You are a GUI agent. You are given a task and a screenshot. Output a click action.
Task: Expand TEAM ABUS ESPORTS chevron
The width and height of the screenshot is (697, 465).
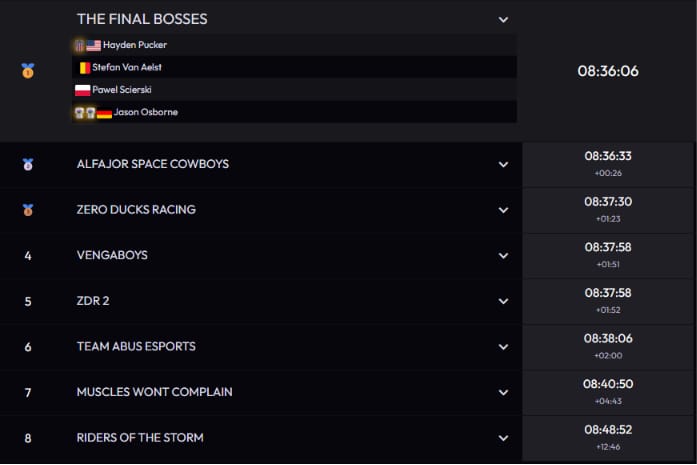click(503, 347)
